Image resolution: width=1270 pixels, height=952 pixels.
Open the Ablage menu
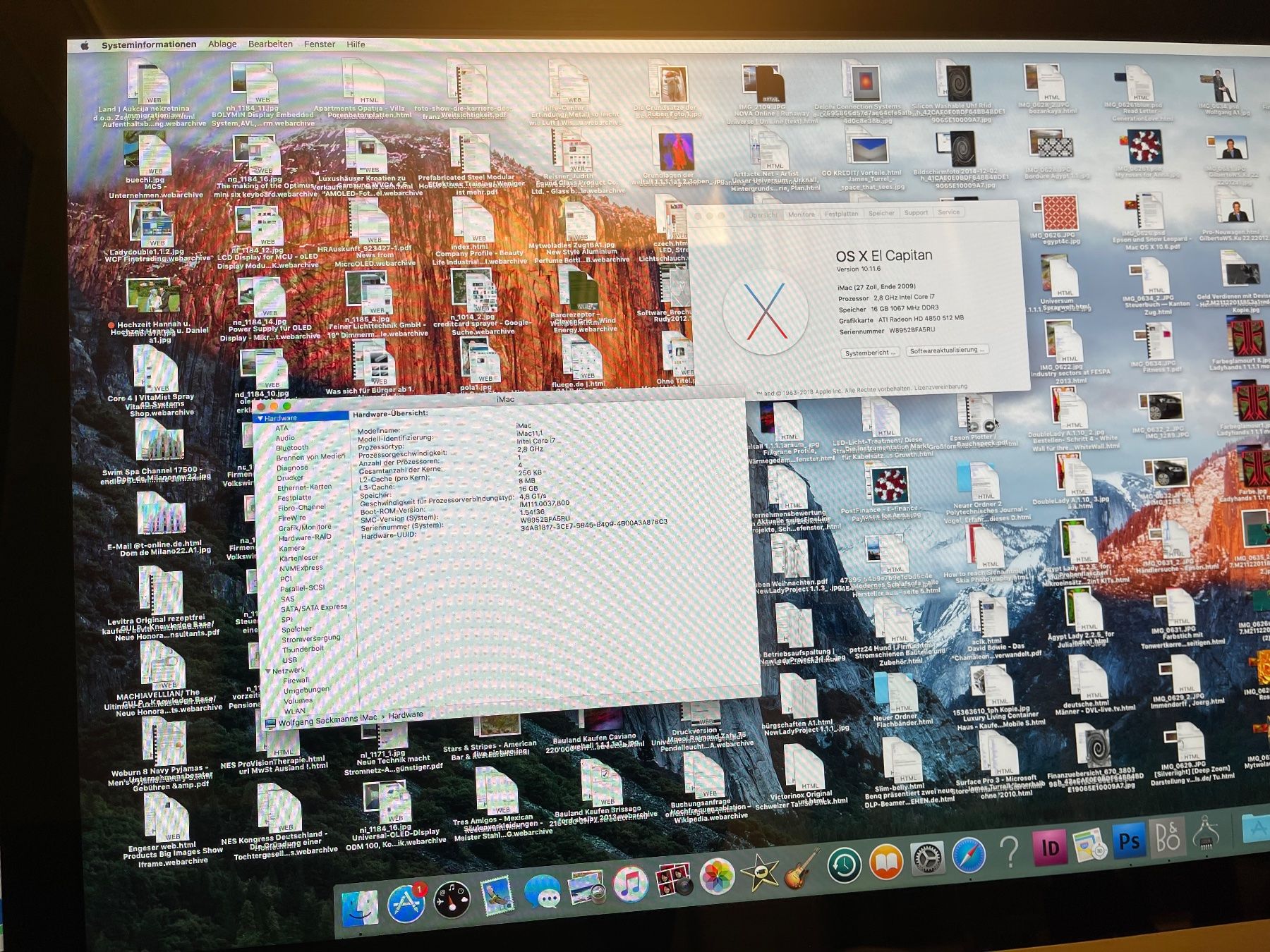point(222,44)
